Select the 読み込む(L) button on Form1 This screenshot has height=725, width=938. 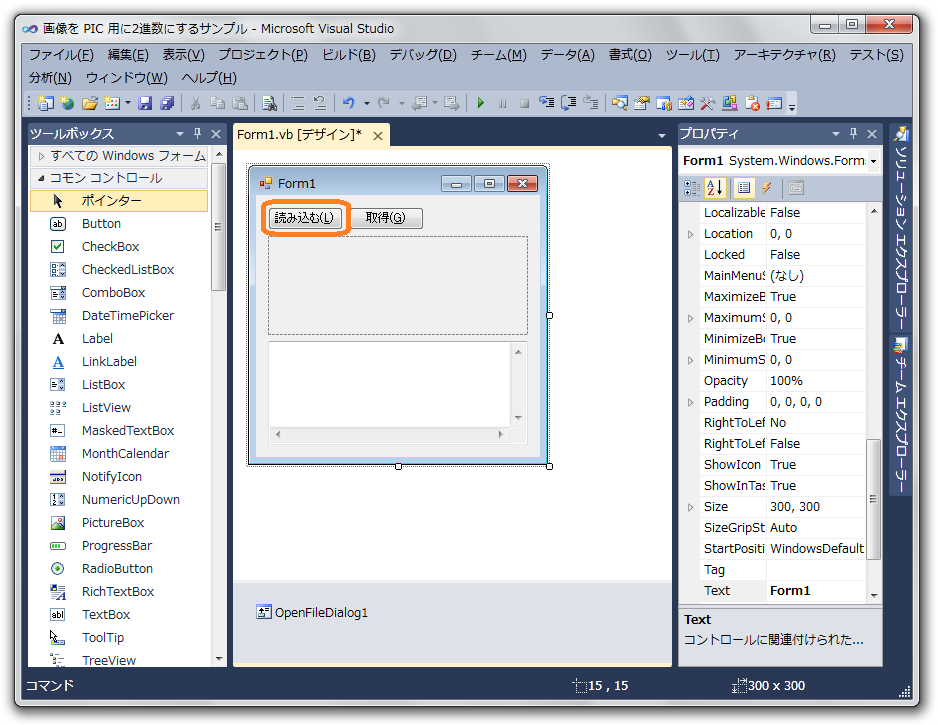pos(304,218)
